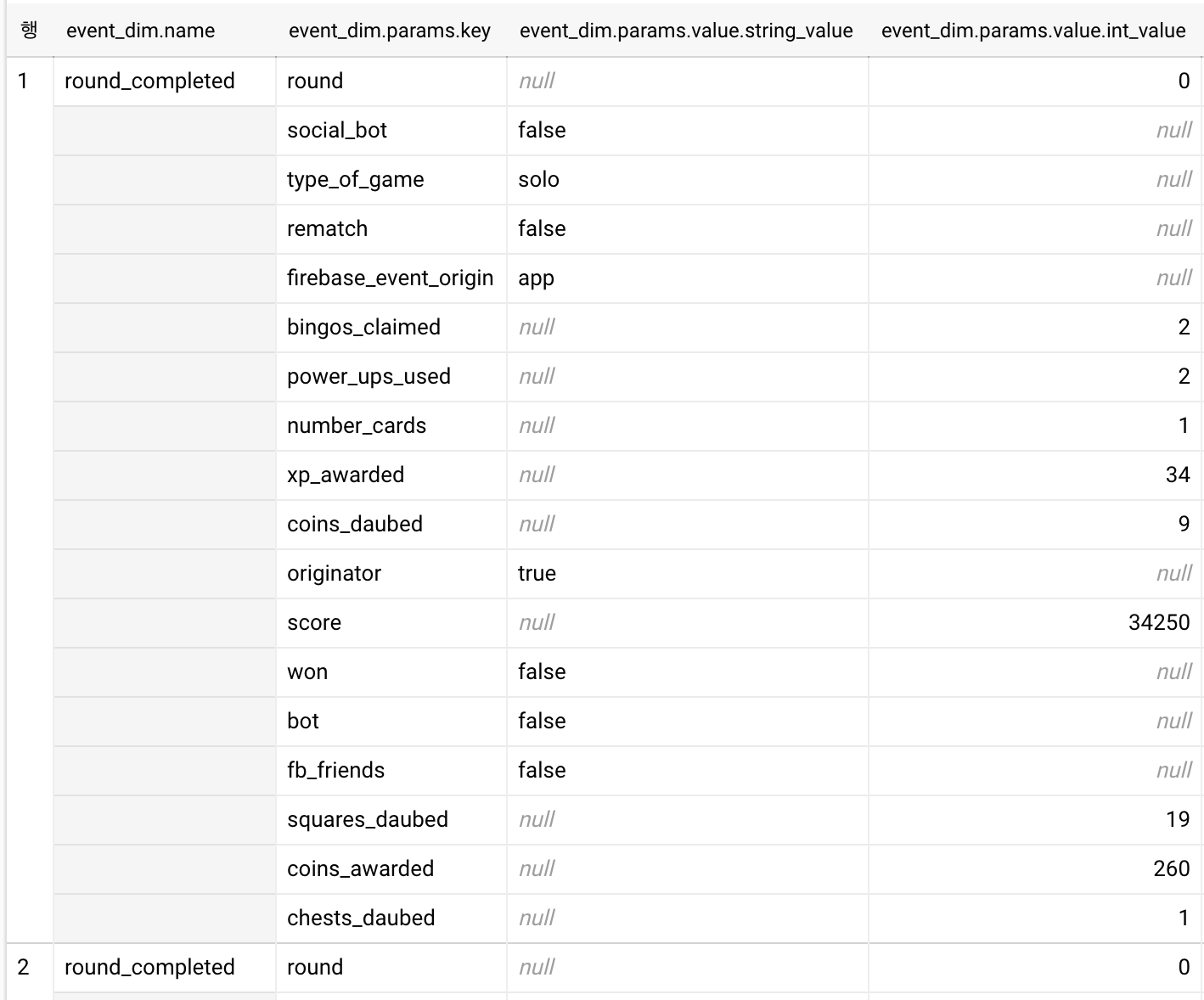Click the chests_daubed key cell
Viewport: 1204px width, 1000px height.
tap(391, 919)
